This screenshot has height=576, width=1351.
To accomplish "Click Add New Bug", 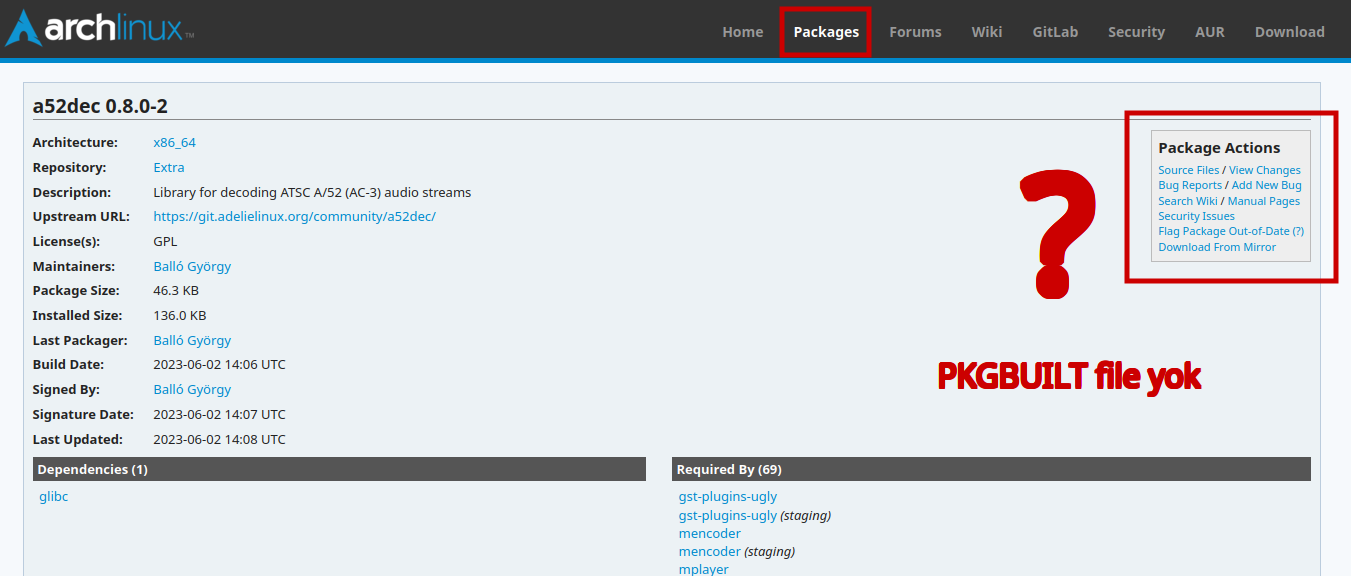I will point(1267,185).
